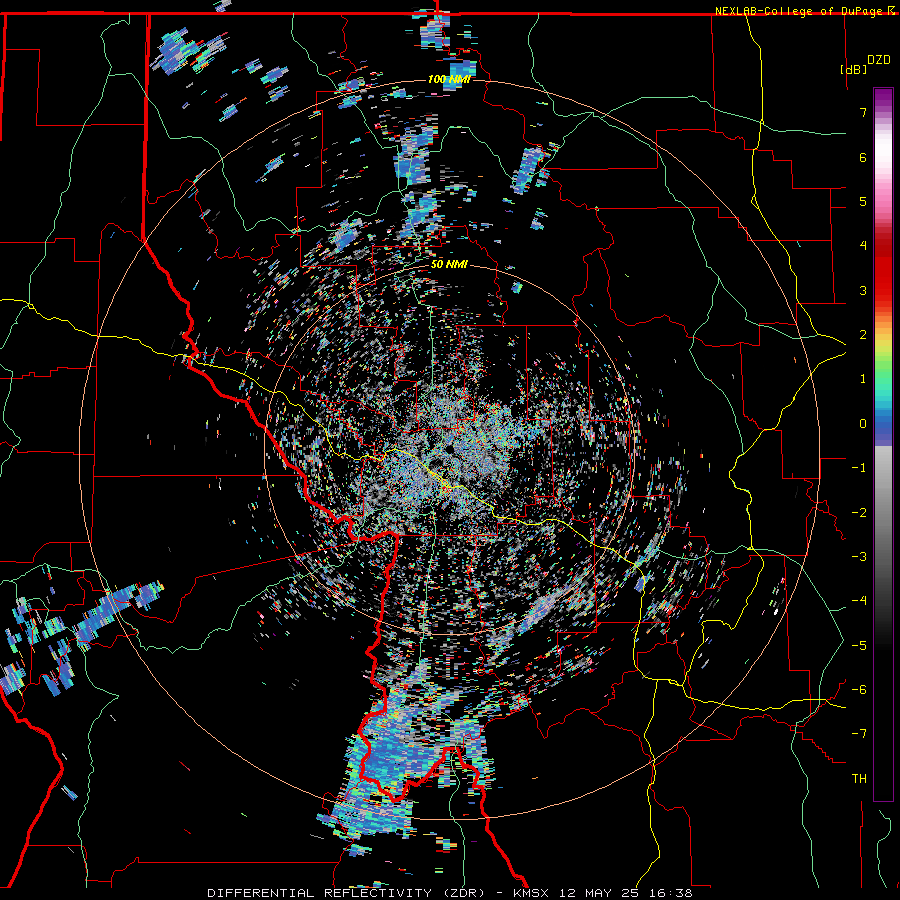This screenshot has height=900, width=900.
Task: Click the positive 4 scale value
Action: (863, 246)
